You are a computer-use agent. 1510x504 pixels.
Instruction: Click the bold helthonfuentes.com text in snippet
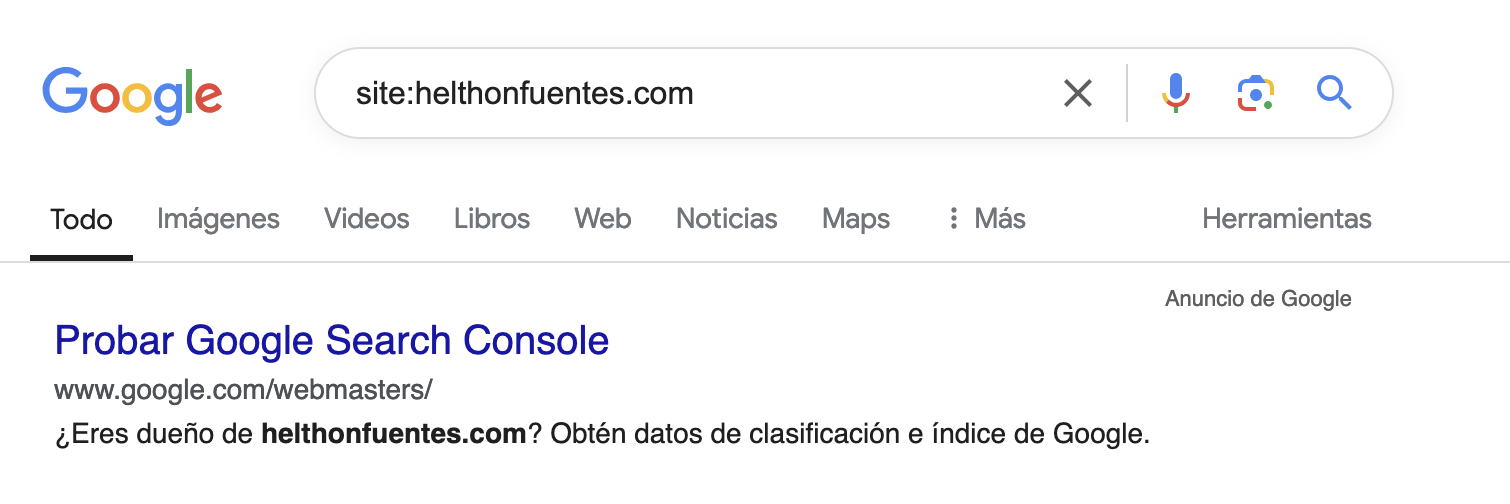click(x=394, y=435)
